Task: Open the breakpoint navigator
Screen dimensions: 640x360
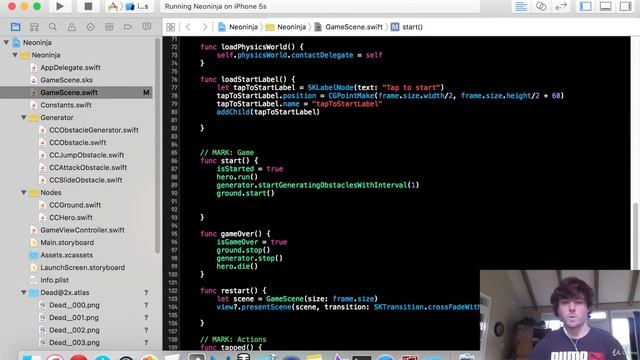Action: [128, 27]
